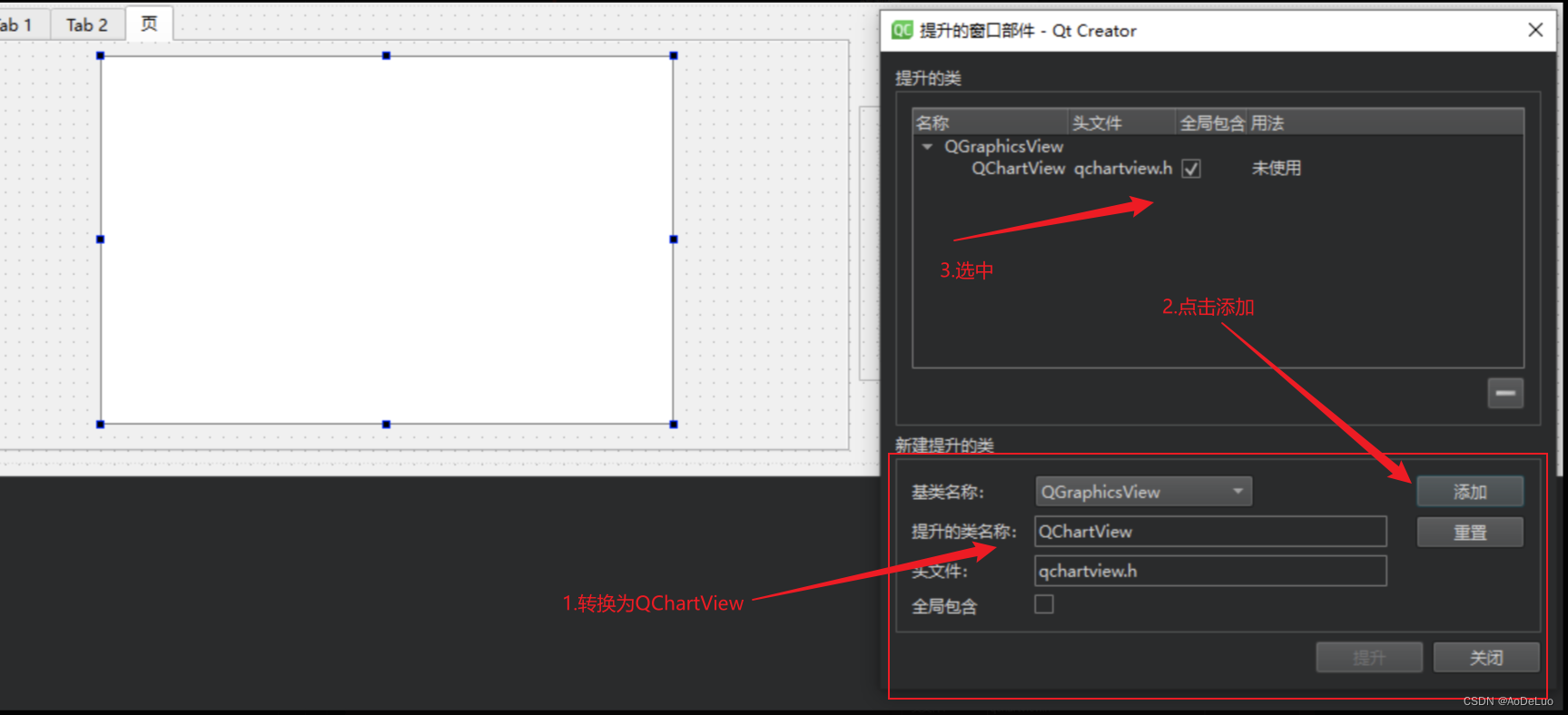Click the 重置 button
This screenshot has width=1568, height=715.
pos(1470,533)
